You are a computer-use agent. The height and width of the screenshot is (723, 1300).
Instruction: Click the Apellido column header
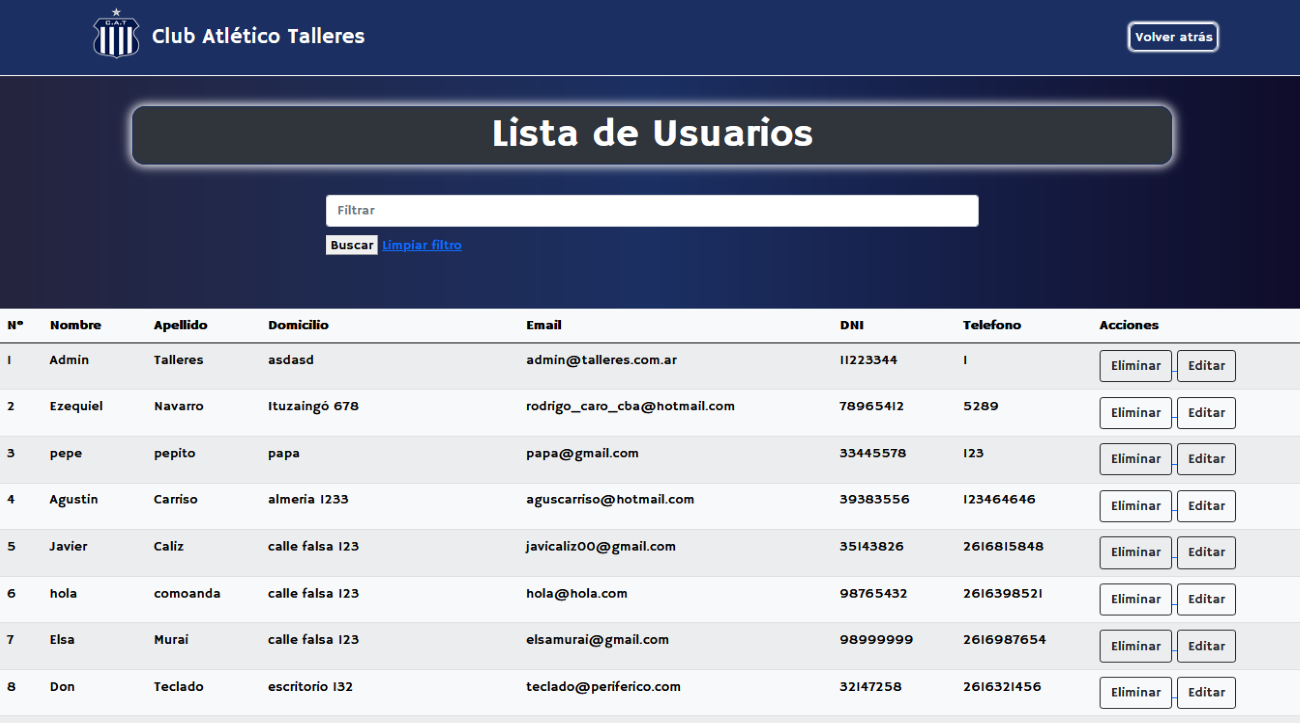click(x=181, y=325)
